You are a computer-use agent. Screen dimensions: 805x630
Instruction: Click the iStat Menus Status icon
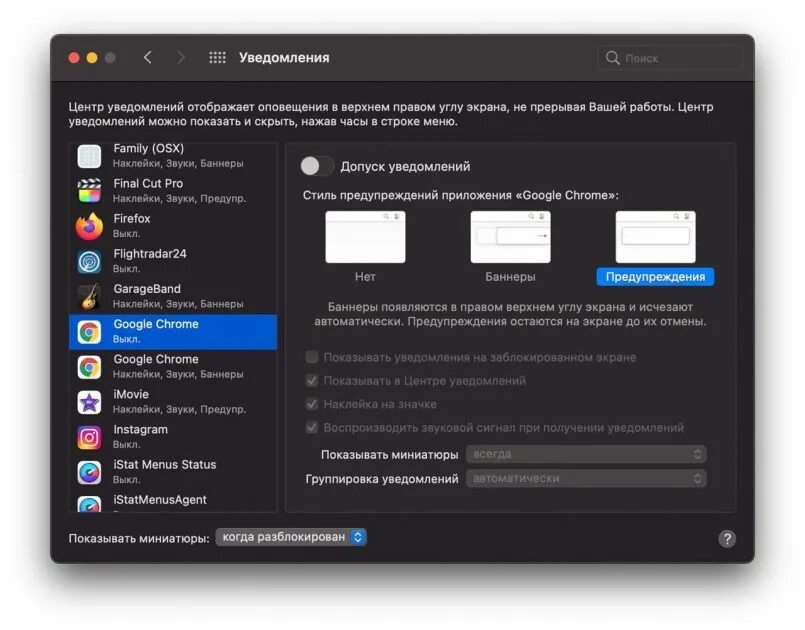(x=89, y=472)
